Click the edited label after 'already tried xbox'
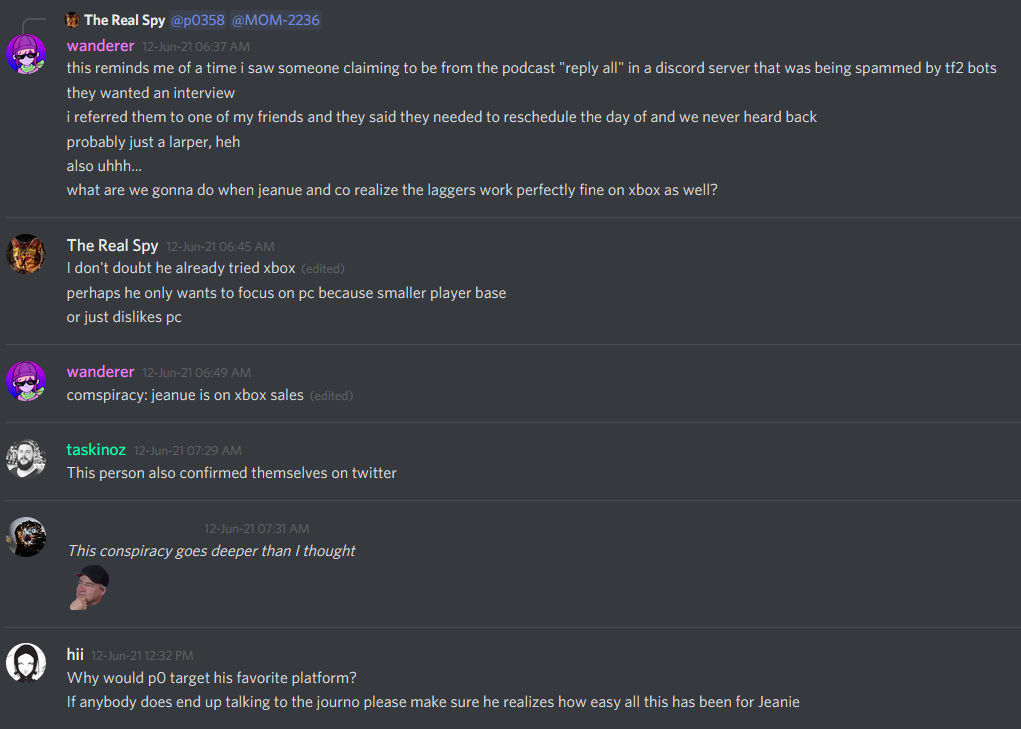Screen dimensions: 1021x729 323,269
